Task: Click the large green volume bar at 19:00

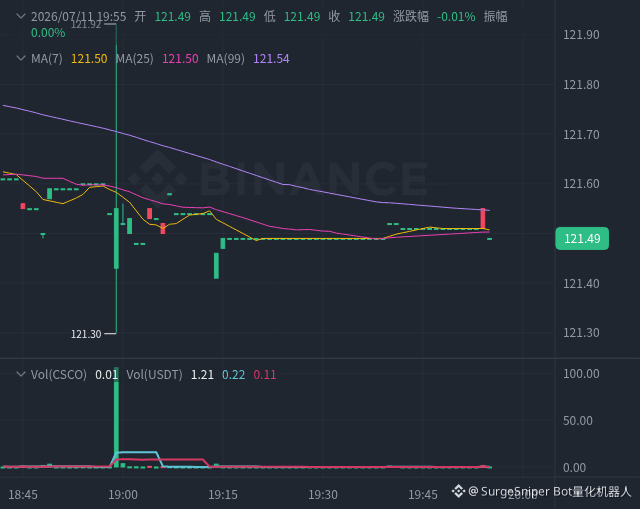Action: pos(116,417)
